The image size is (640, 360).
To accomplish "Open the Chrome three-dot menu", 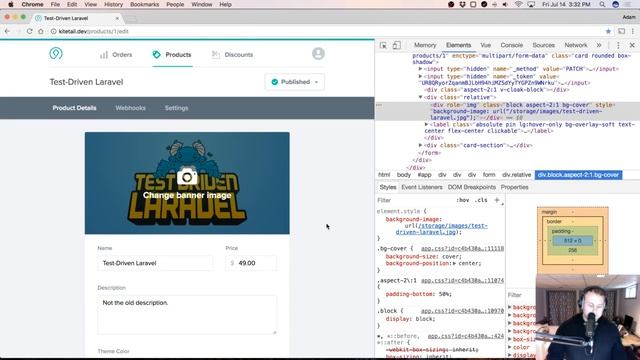I will [633, 31].
